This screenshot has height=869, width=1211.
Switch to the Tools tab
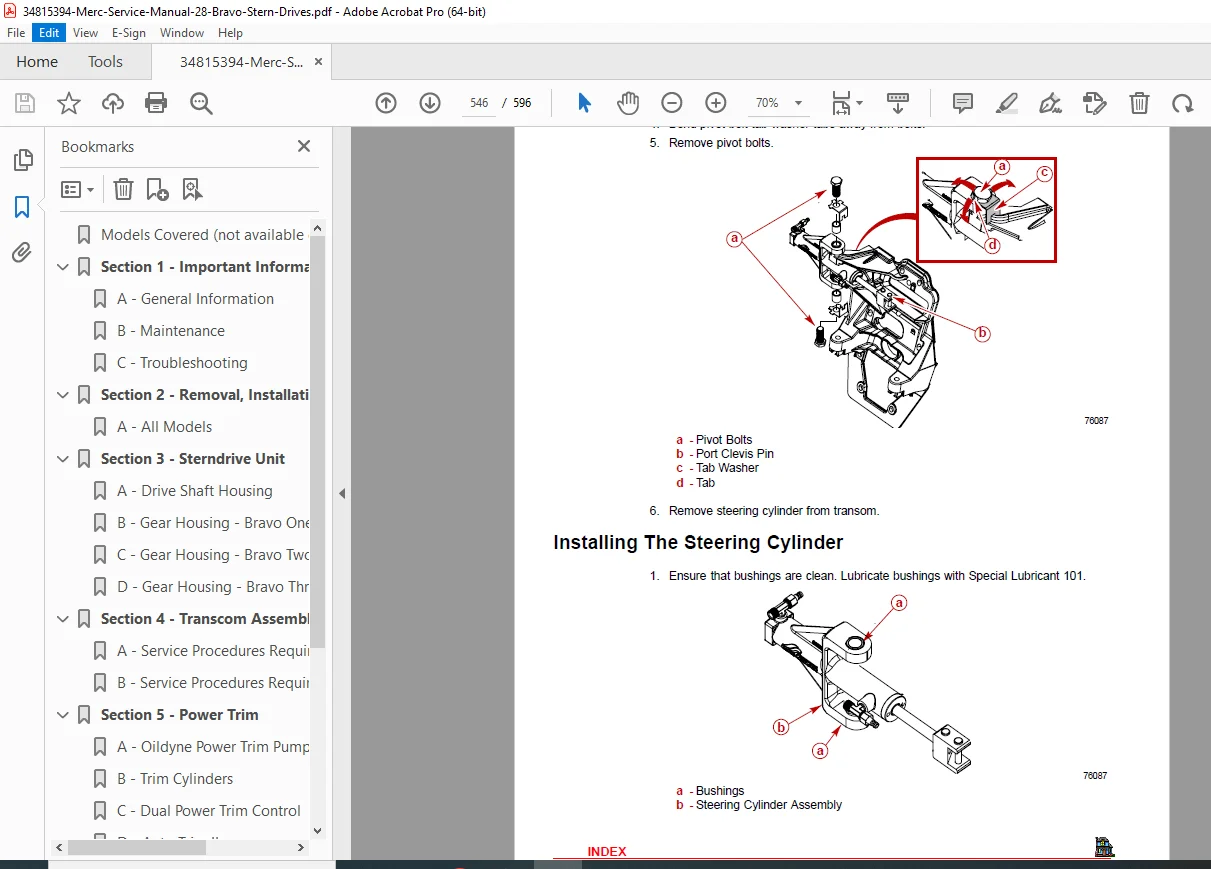point(105,62)
